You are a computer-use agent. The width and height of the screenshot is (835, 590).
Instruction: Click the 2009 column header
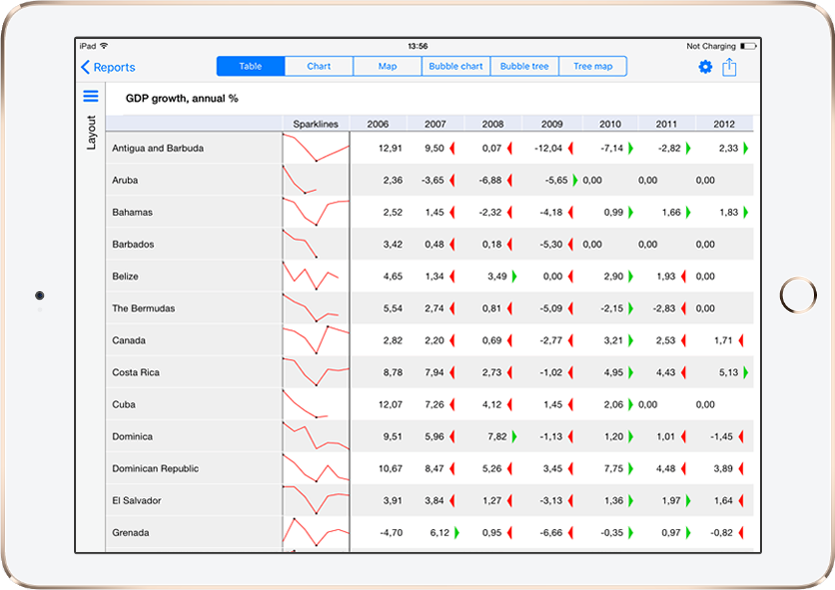click(552, 124)
